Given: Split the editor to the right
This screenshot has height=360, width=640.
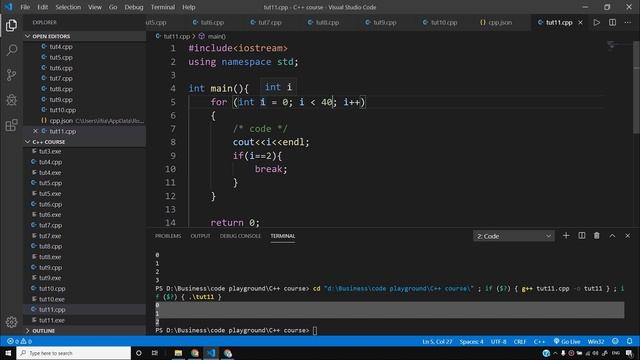Looking at the screenshot, I should click(612, 22).
